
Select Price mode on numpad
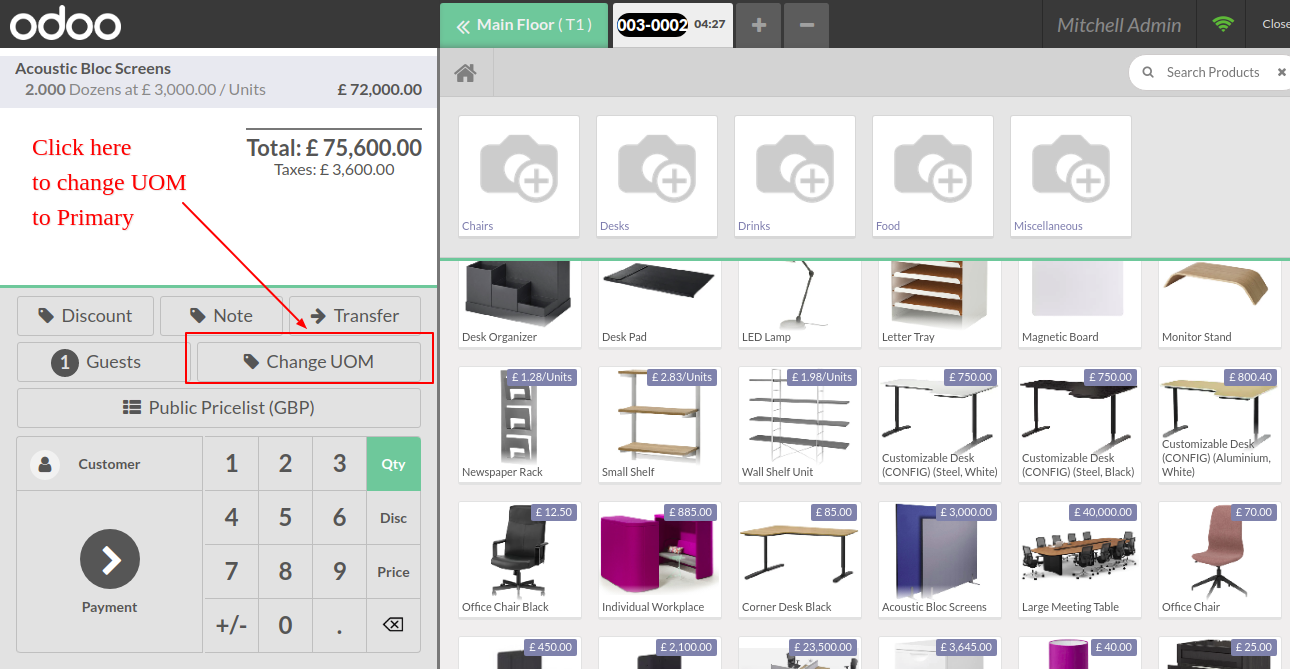point(394,572)
